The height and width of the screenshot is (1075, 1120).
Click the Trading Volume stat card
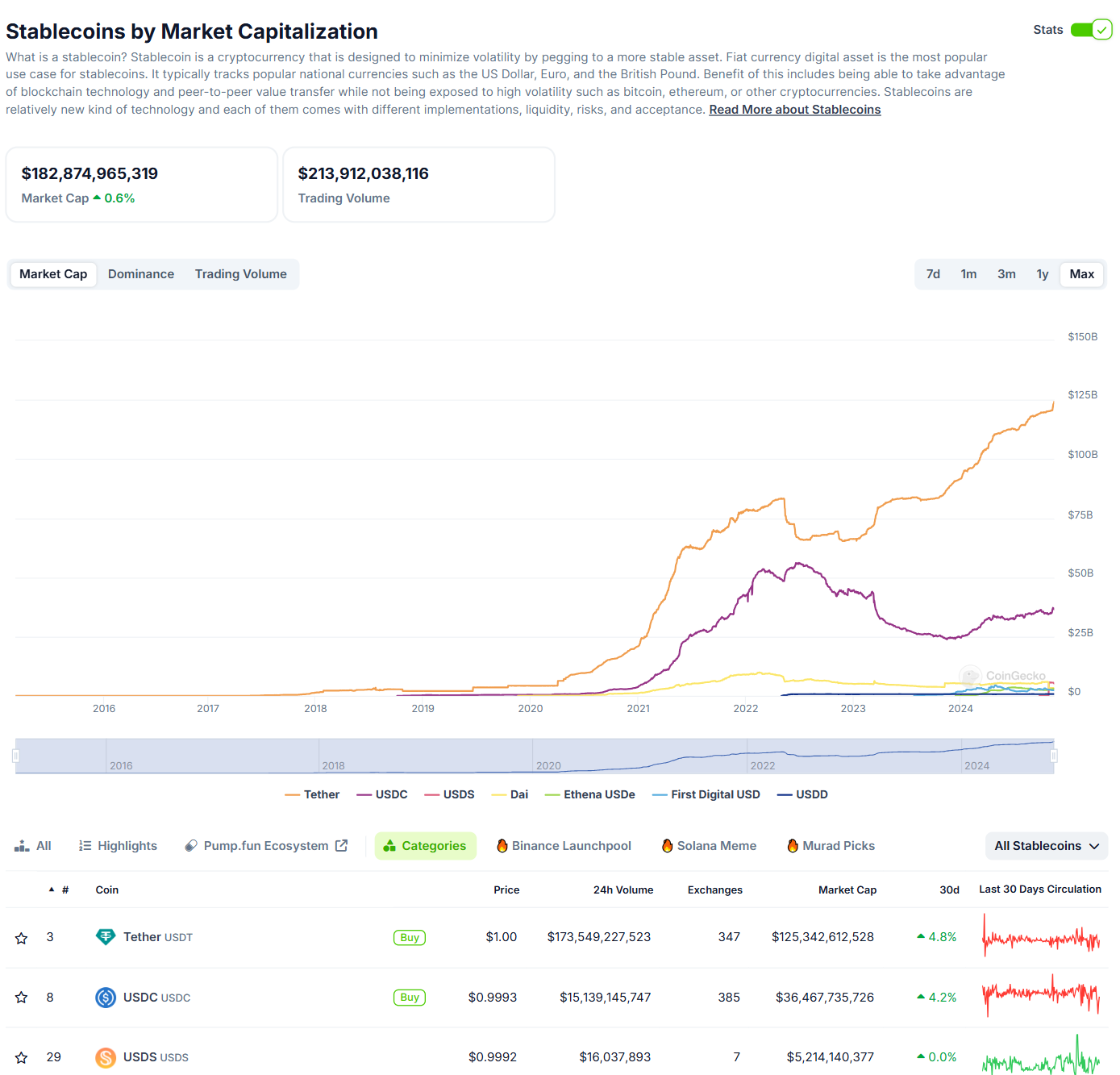[x=419, y=185]
